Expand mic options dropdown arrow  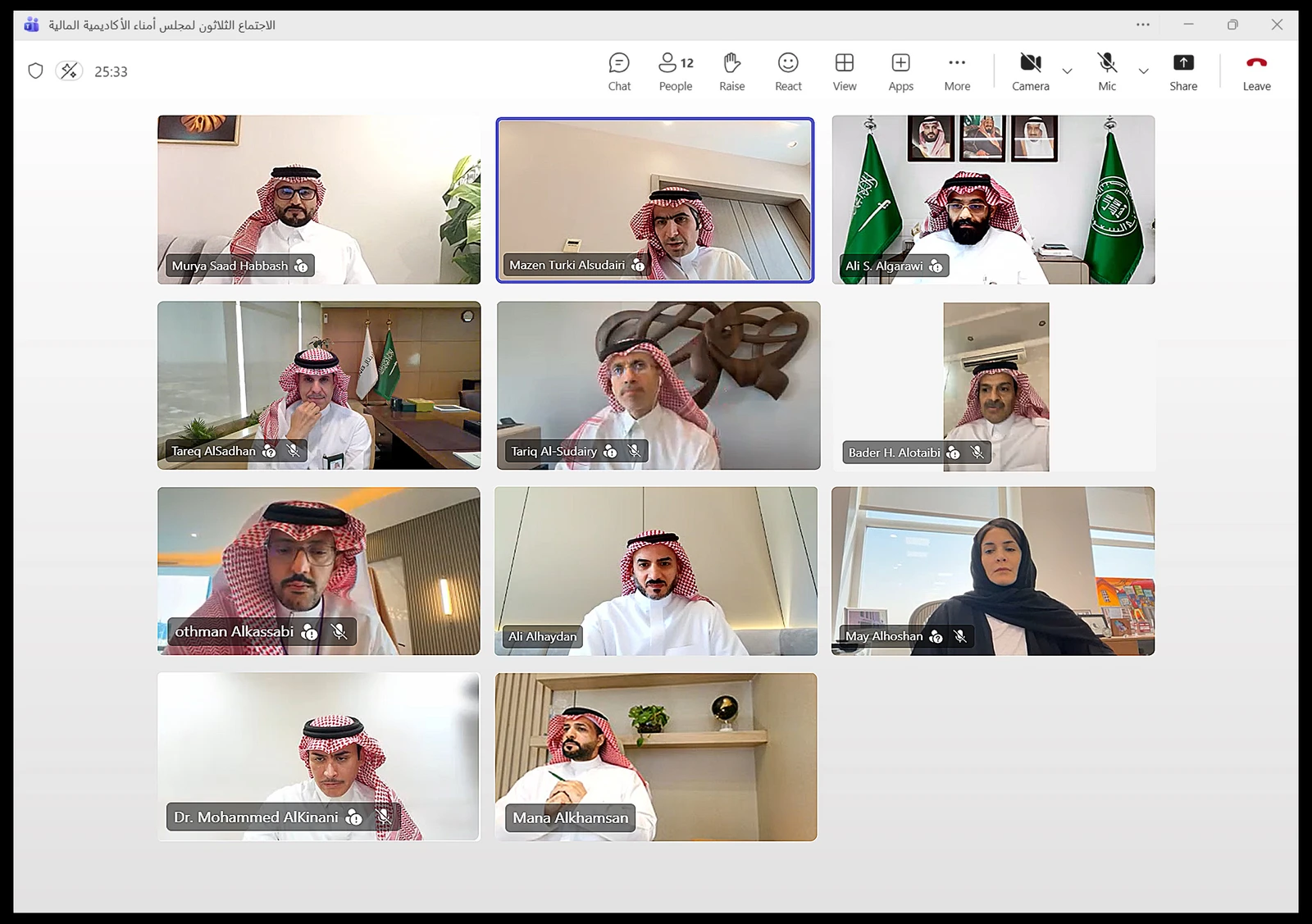point(1143,71)
